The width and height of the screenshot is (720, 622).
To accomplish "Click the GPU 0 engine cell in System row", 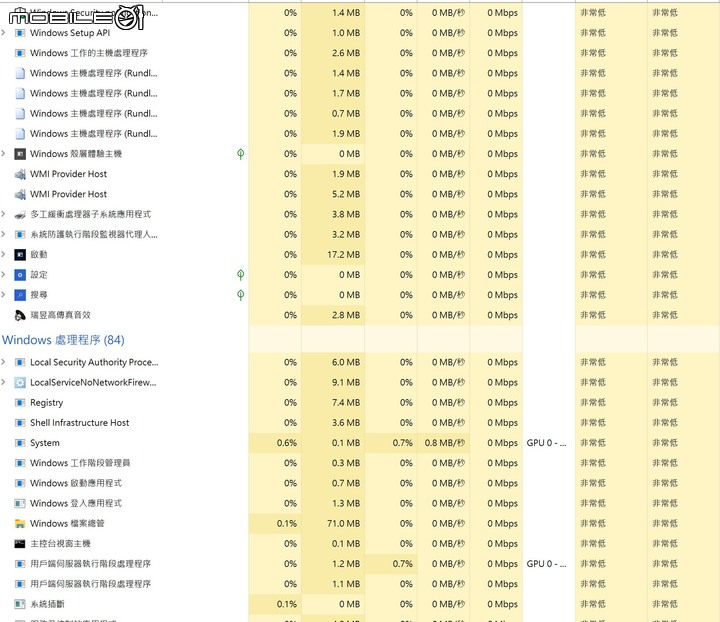I will coord(546,443).
